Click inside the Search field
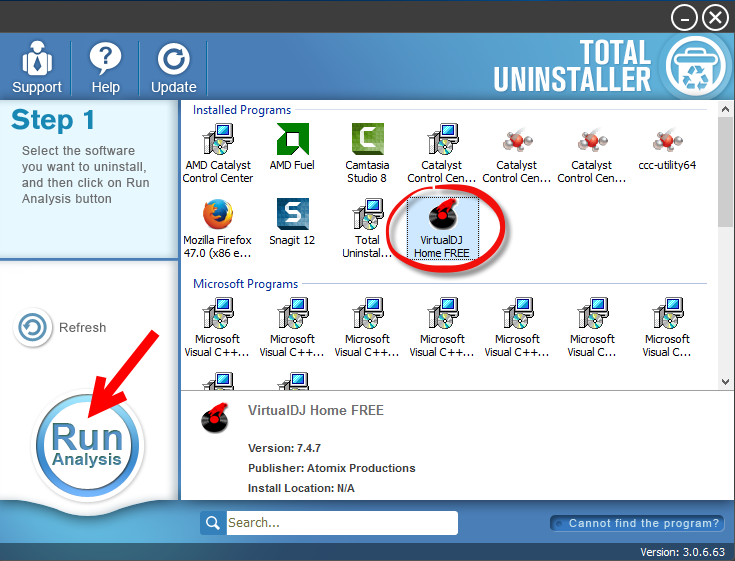Viewport: 735px width, 561px height. [x=342, y=523]
